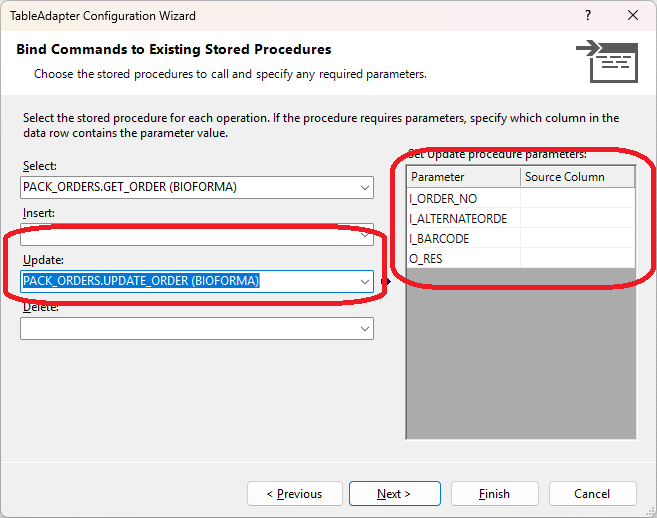Click the Source Column cell for I_ORDER_NO
The image size is (657, 518).
pyautogui.click(x=577, y=198)
